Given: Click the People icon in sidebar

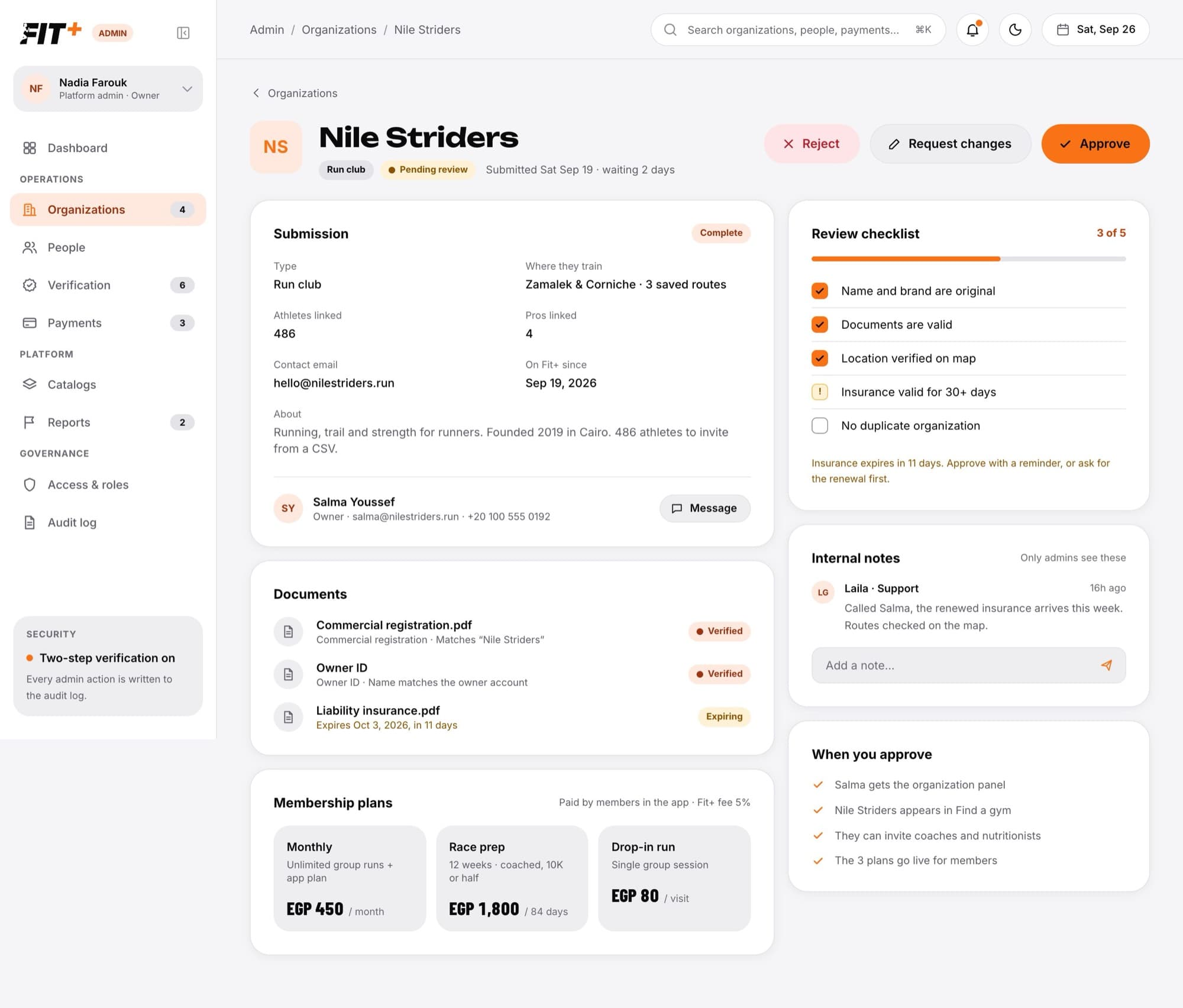Looking at the screenshot, I should click(x=30, y=247).
